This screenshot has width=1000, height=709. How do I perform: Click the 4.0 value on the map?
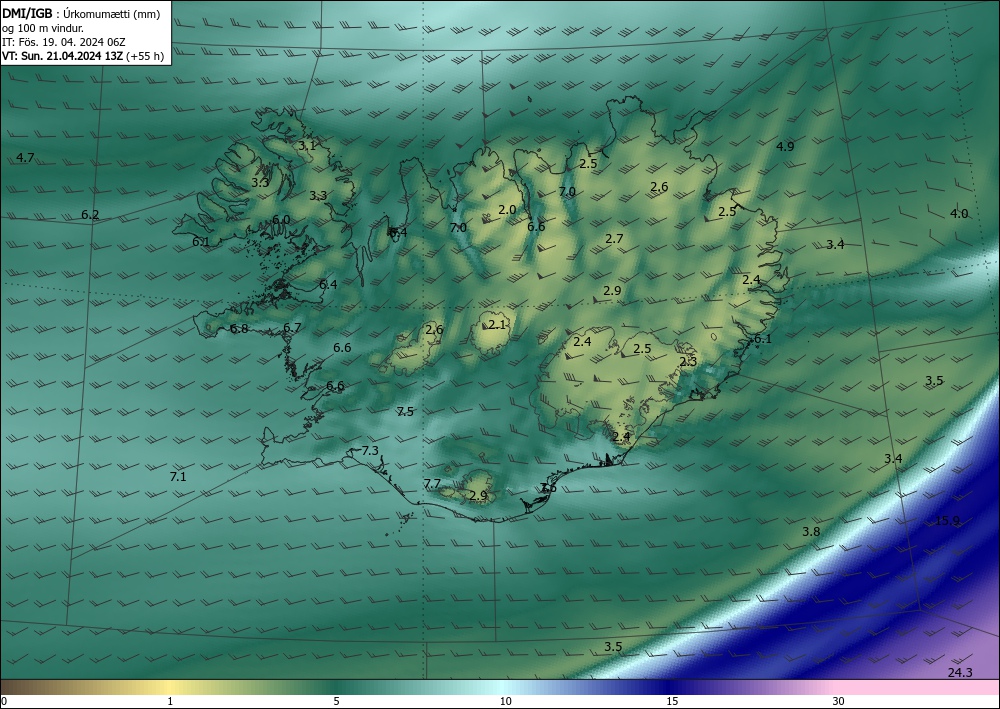[959, 214]
